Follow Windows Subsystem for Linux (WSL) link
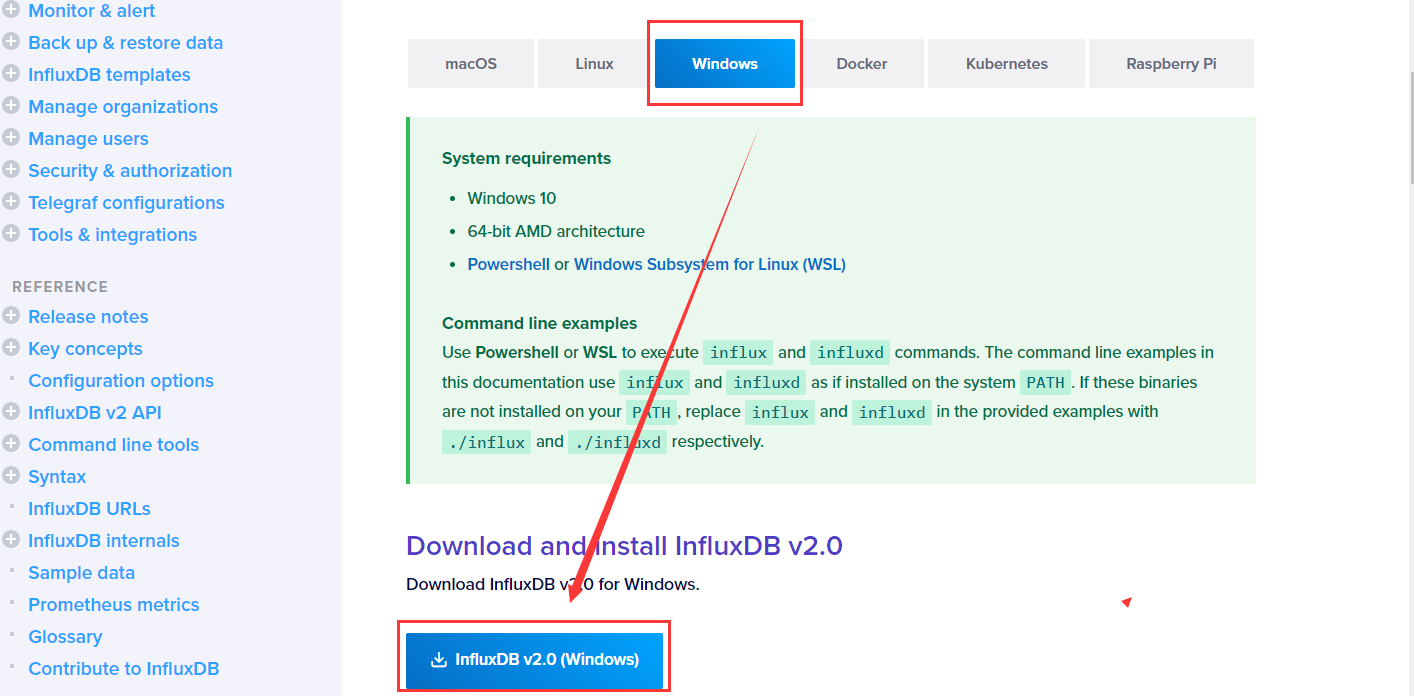The image size is (1414, 696). point(710,265)
